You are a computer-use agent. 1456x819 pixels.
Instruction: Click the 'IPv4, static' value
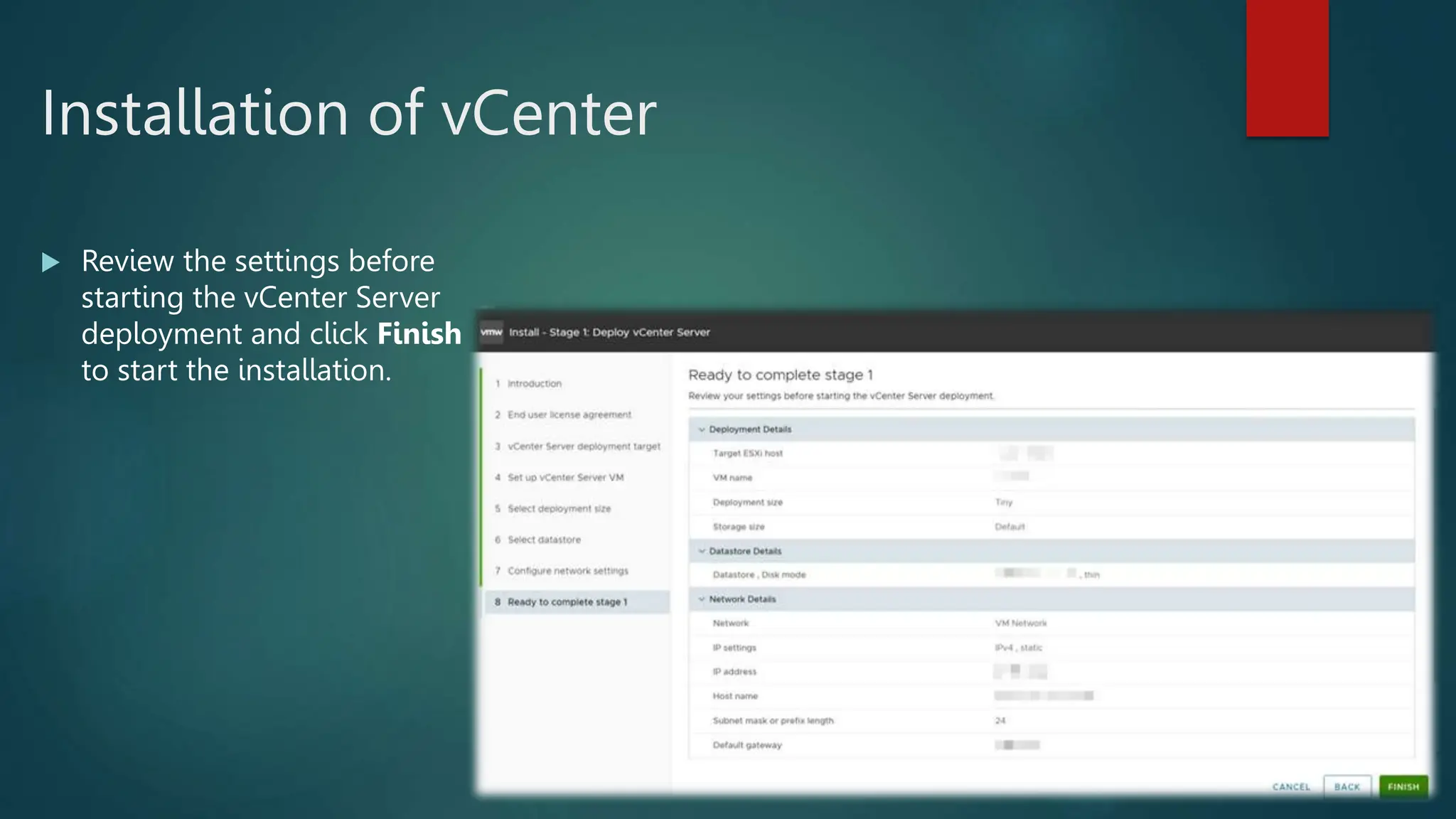click(x=1018, y=648)
